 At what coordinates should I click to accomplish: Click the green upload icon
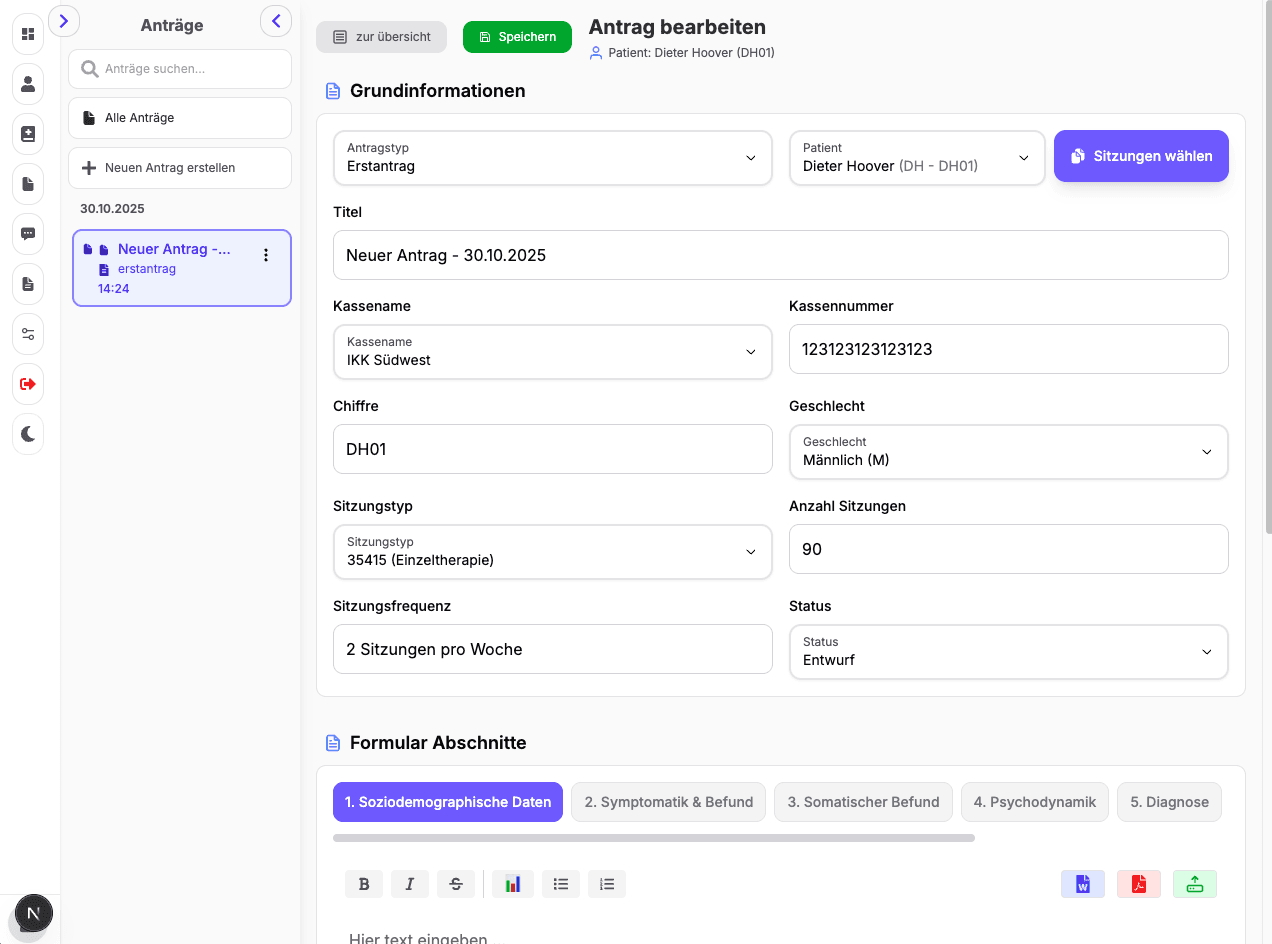(1194, 884)
